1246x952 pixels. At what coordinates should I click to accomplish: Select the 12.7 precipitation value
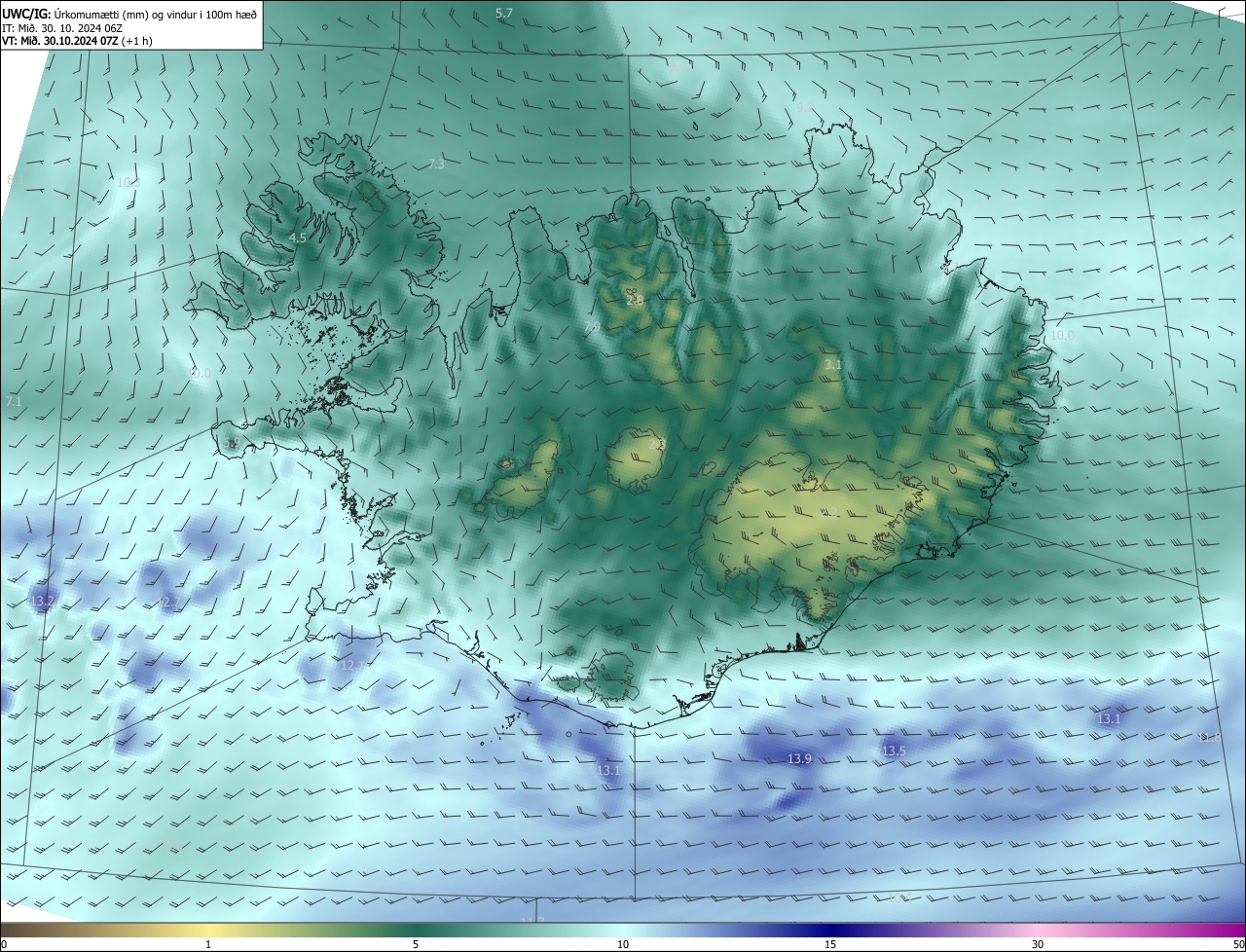tap(168, 603)
